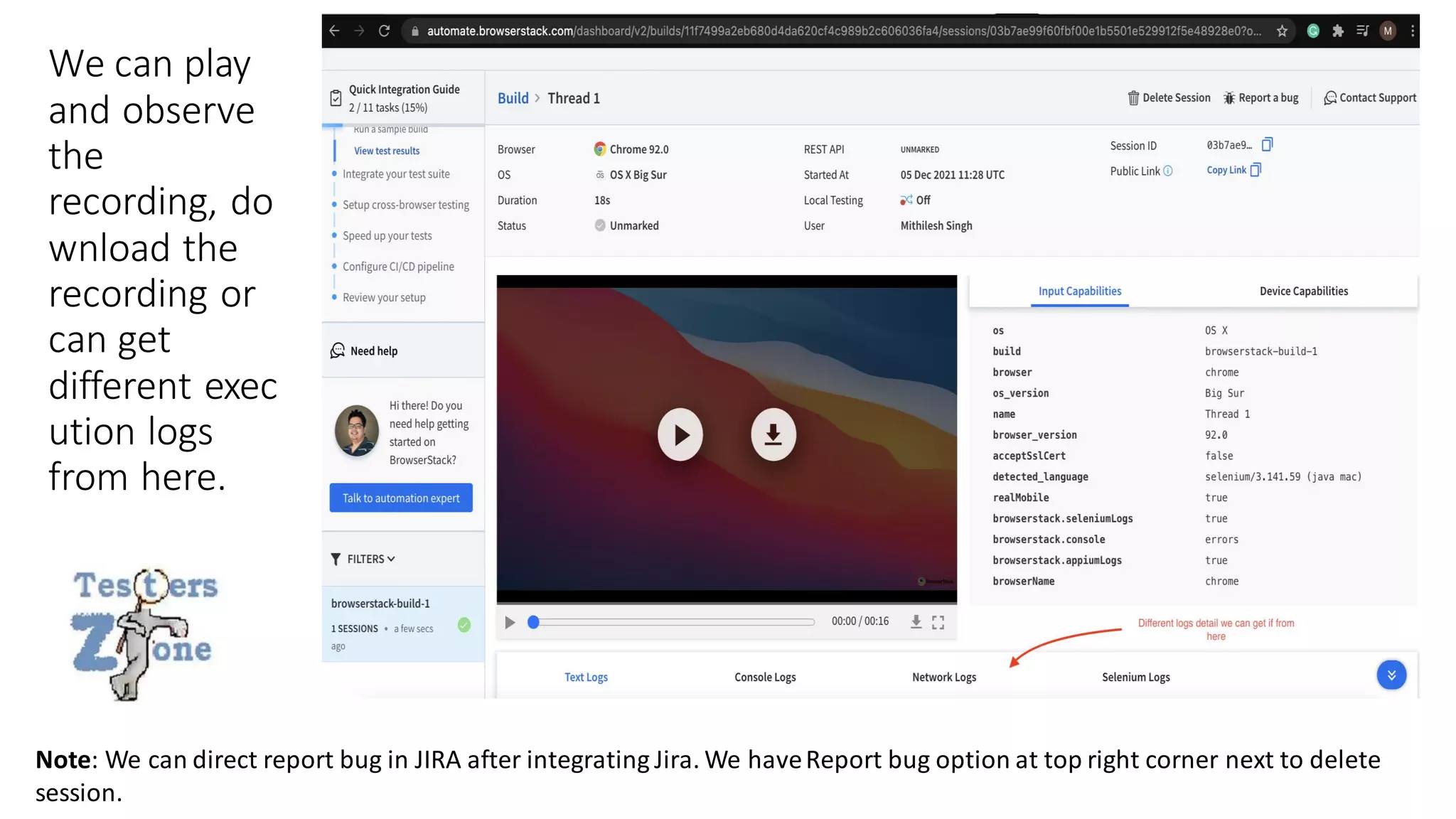Screen dimensions: 1456x819
Task: Click small play button under video
Action: (510, 623)
